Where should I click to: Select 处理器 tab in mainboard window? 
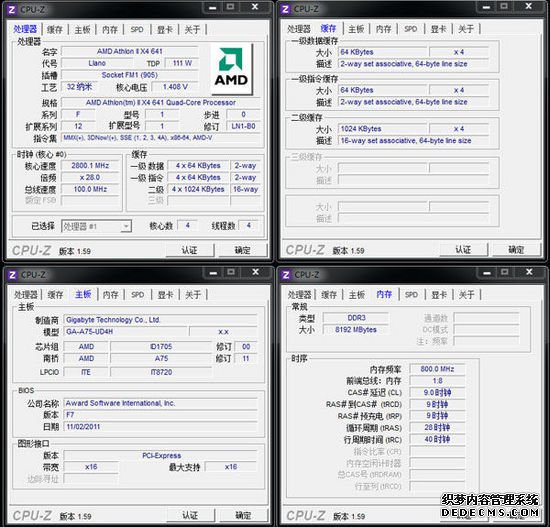(26, 294)
